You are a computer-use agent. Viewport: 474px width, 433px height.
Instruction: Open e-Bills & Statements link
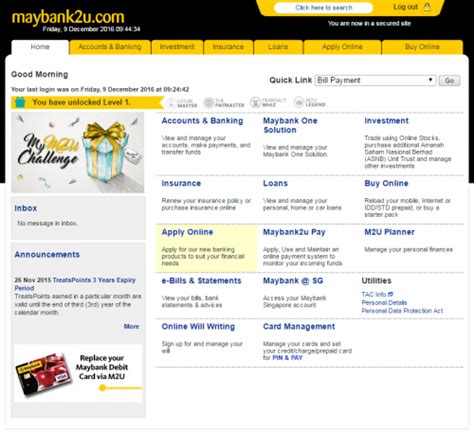(201, 281)
